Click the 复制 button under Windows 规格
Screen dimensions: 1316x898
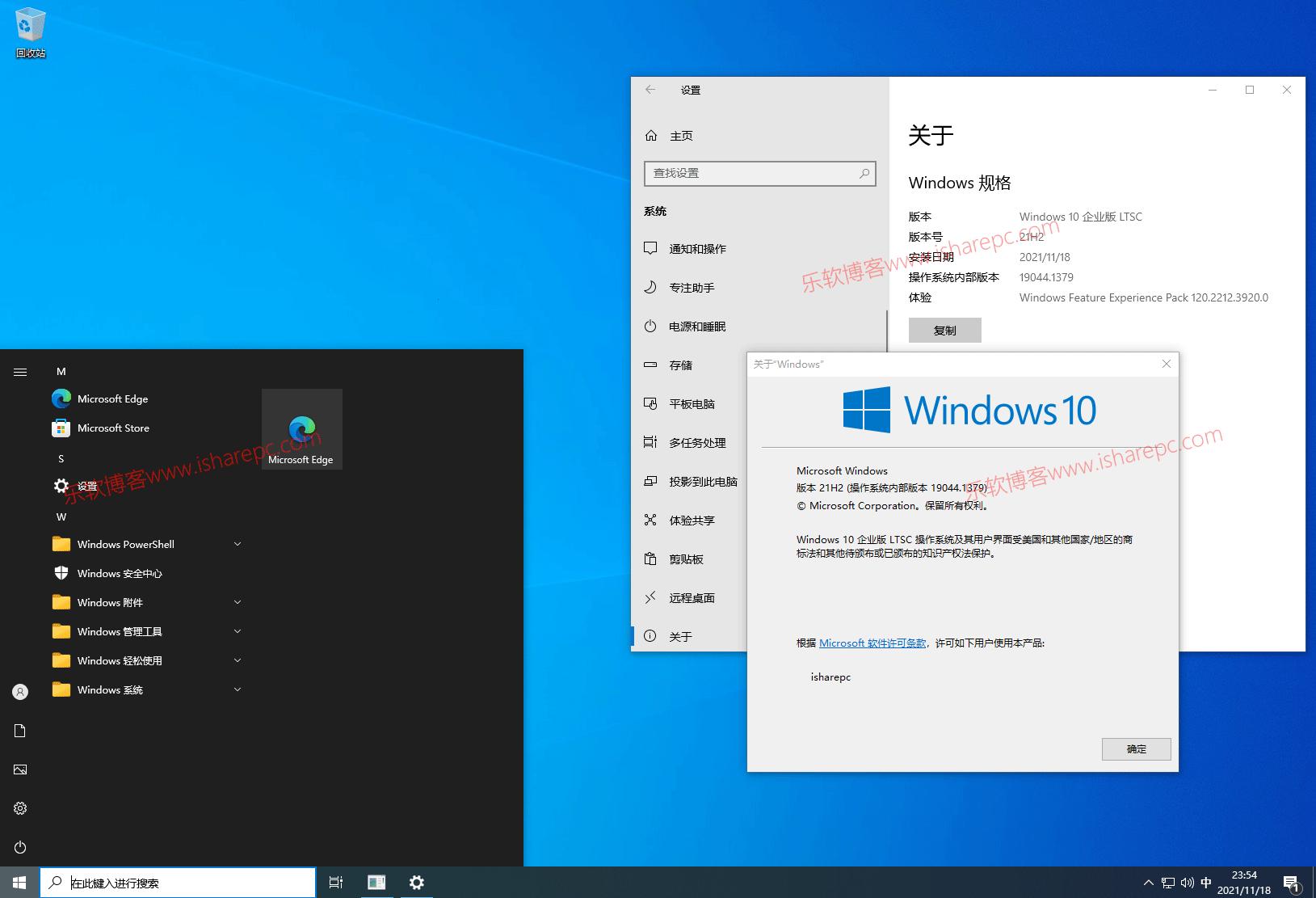(944, 331)
